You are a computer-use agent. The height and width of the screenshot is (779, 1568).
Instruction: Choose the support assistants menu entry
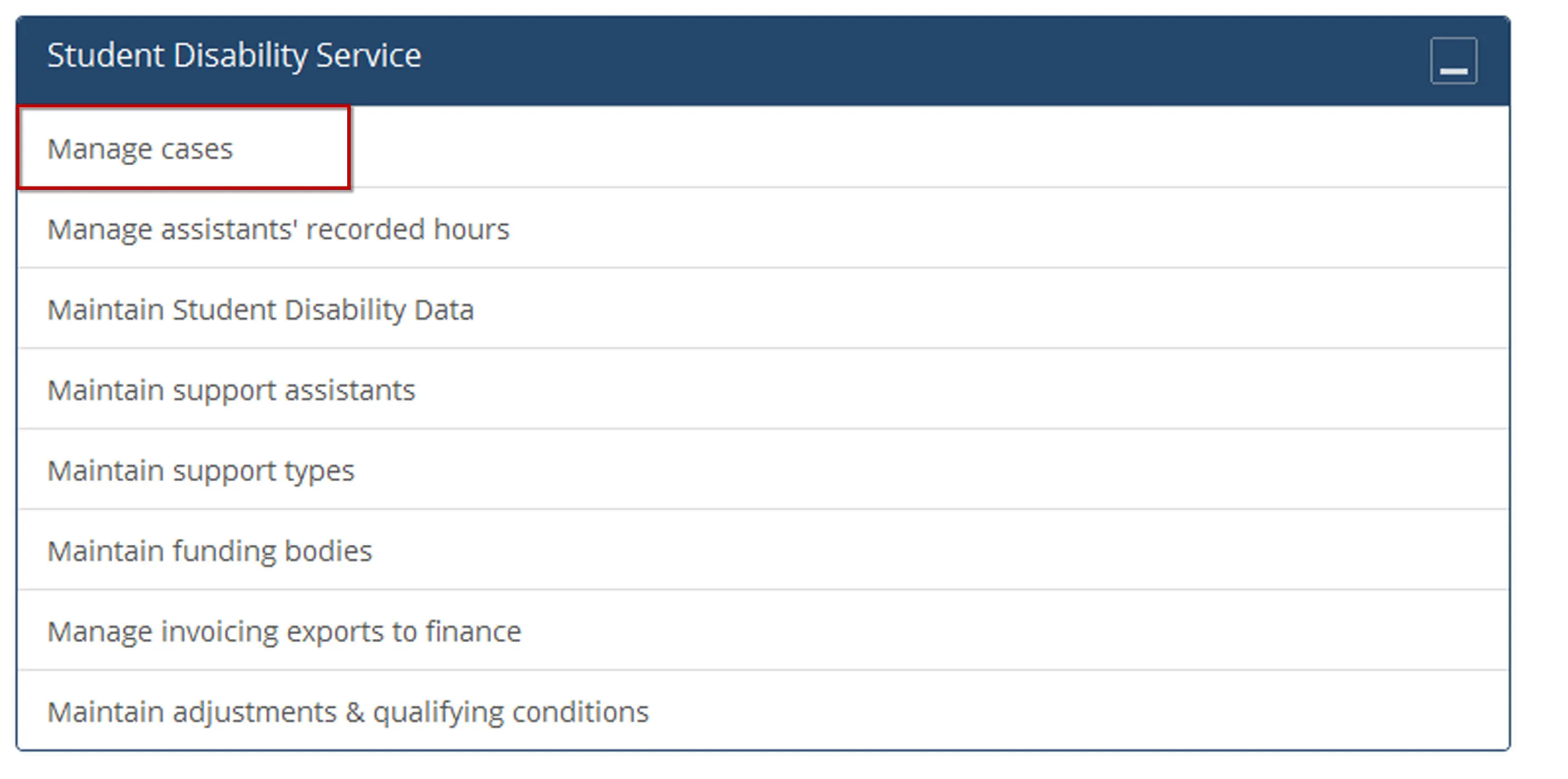click(x=232, y=390)
